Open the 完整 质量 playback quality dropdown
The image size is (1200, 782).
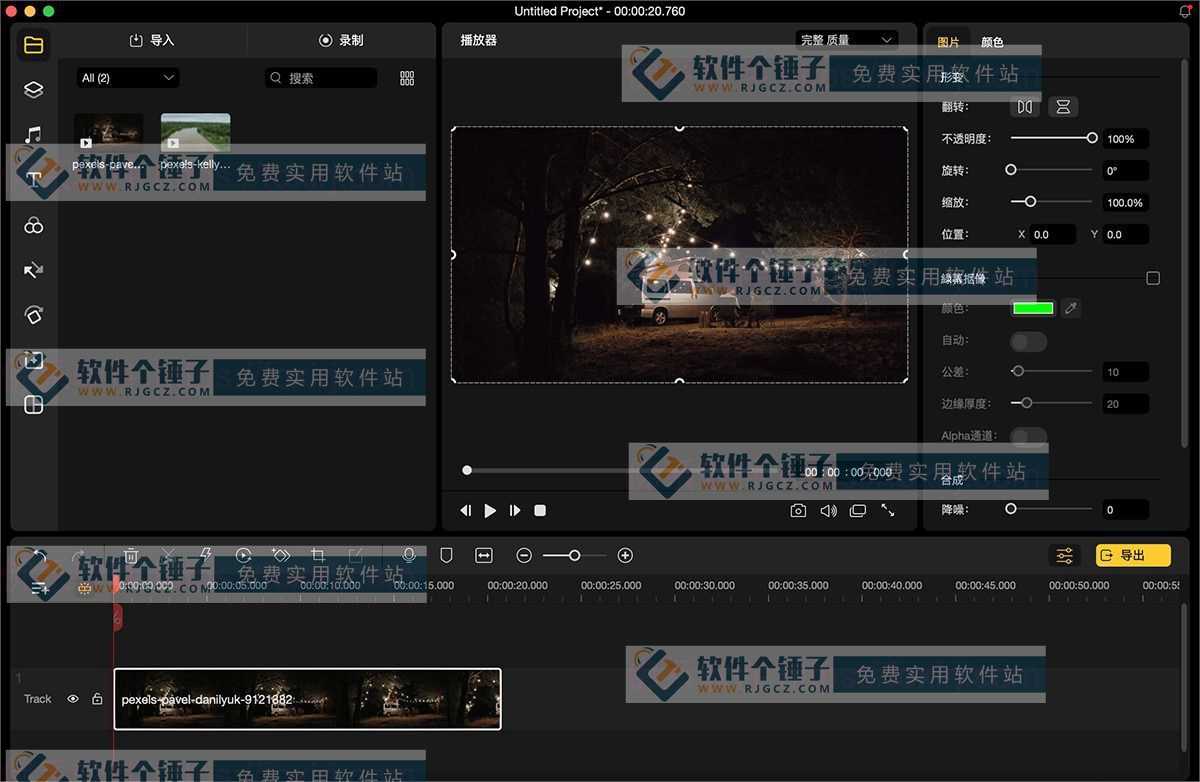tap(847, 39)
